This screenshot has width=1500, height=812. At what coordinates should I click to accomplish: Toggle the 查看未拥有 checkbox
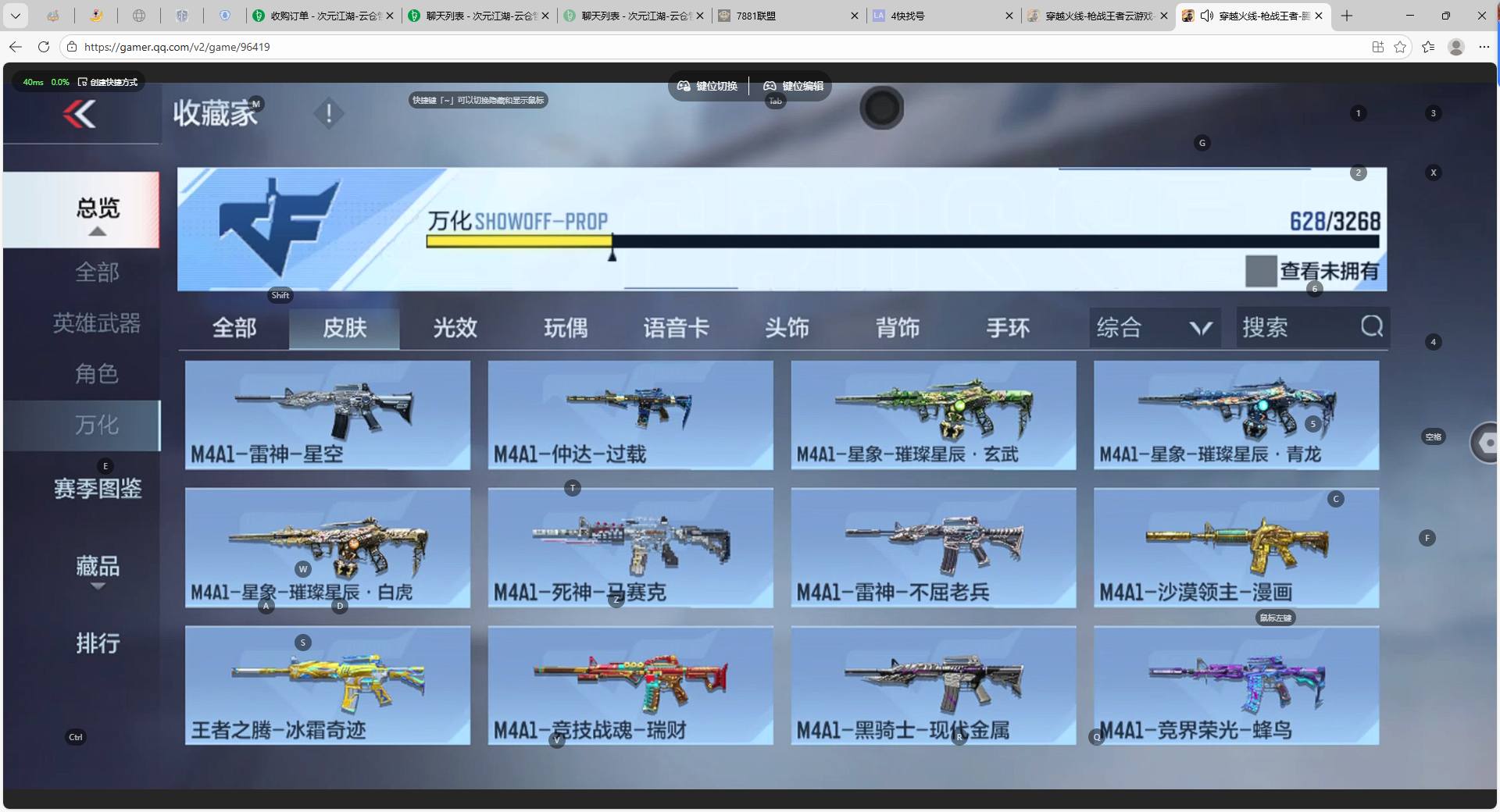[x=1260, y=271]
